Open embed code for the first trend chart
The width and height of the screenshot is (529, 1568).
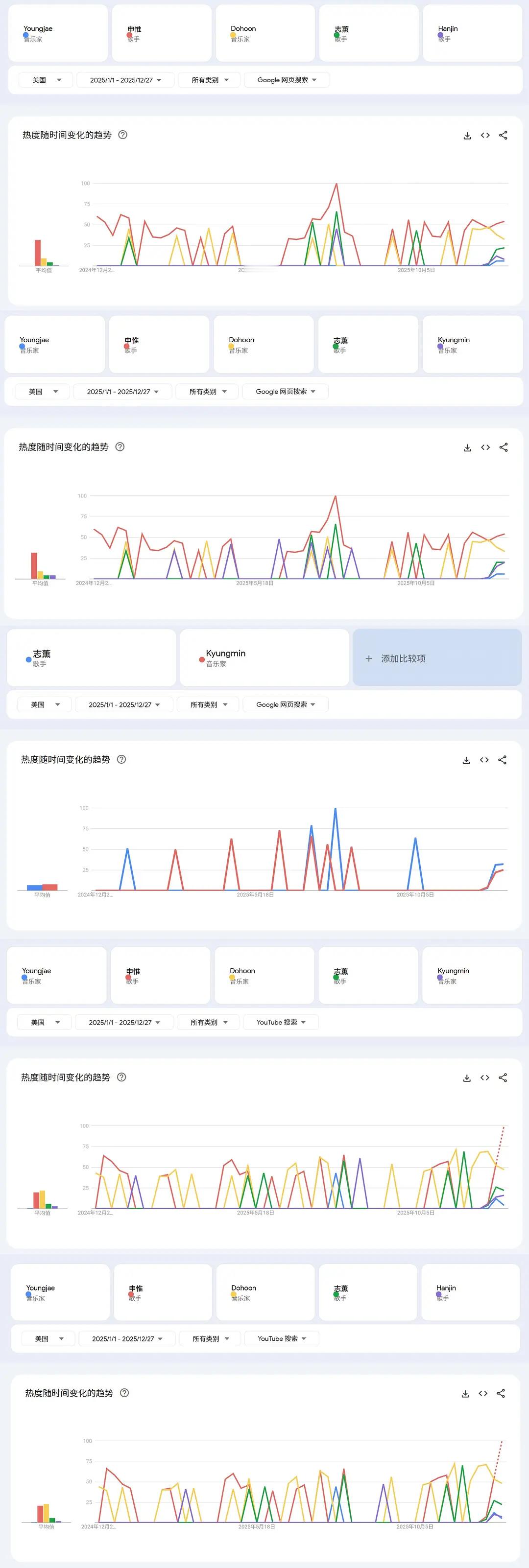(485, 136)
